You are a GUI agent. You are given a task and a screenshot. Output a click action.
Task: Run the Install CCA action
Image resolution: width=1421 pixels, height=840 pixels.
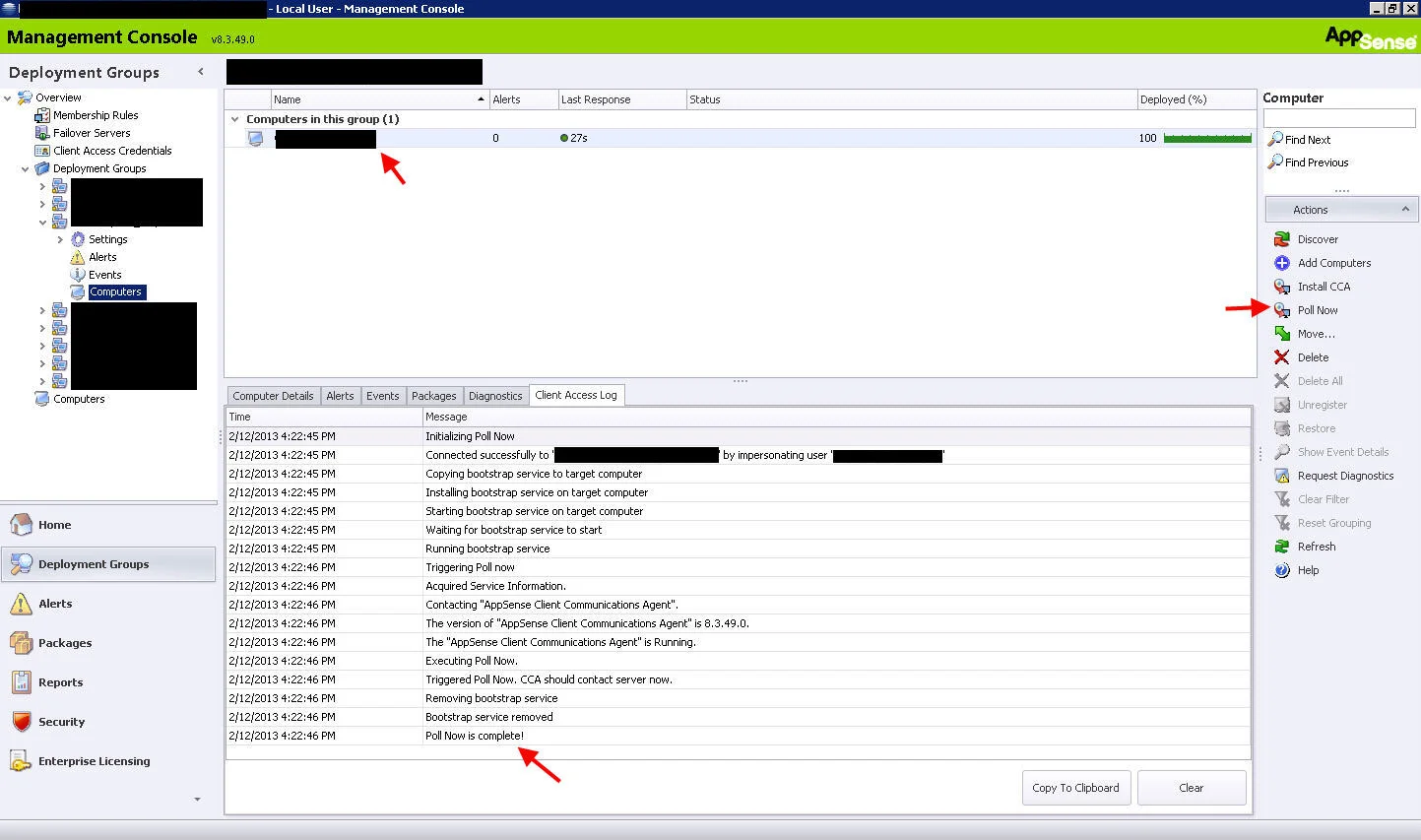pyautogui.click(x=1324, y=287)
